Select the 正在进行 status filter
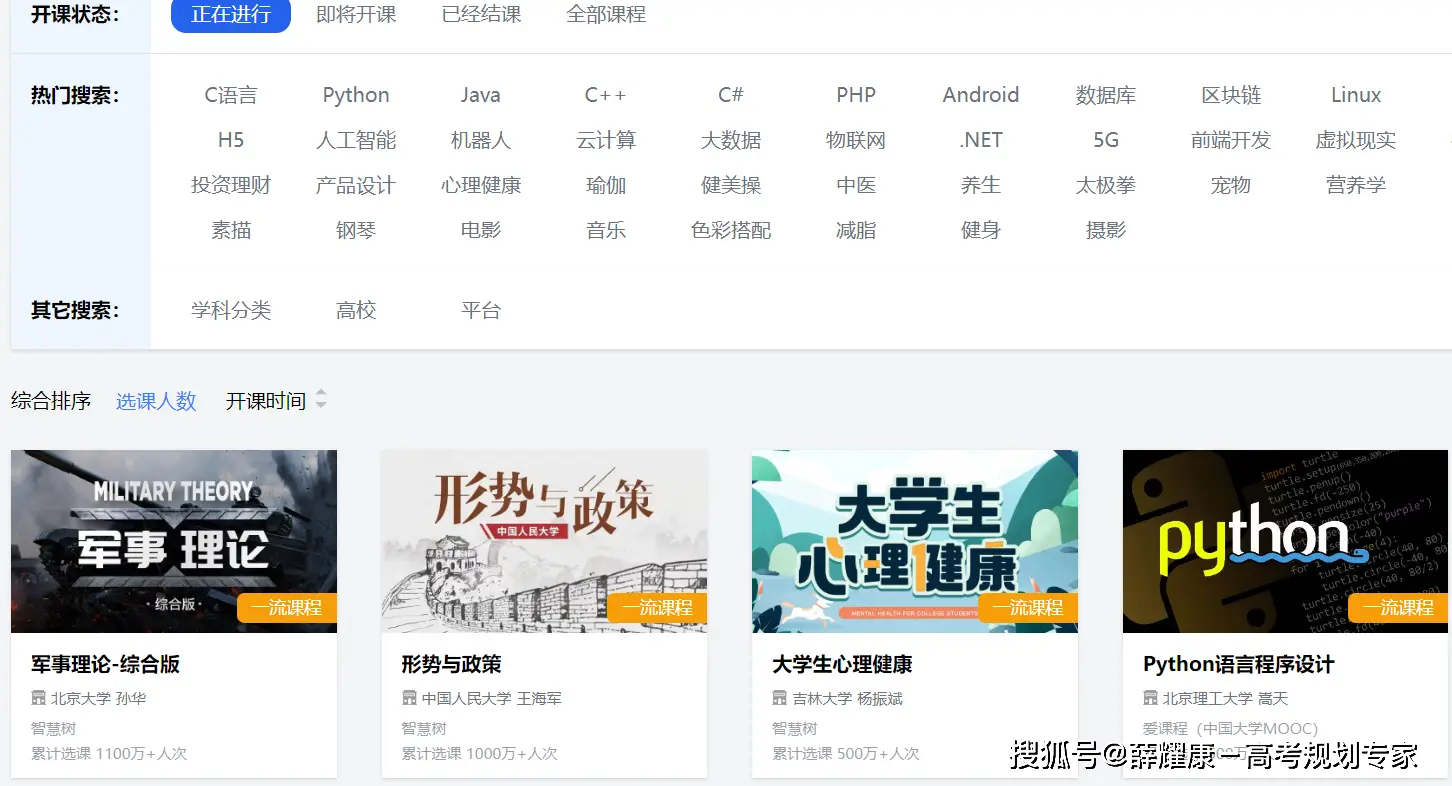This screenshot has width=1452, height=786. pos(230,15)
